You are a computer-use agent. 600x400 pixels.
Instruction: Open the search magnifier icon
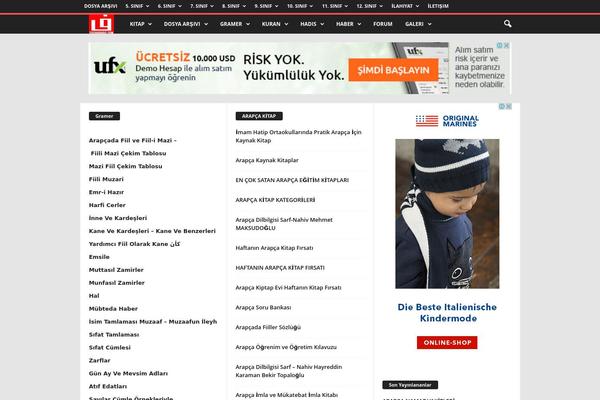(507, 24)
